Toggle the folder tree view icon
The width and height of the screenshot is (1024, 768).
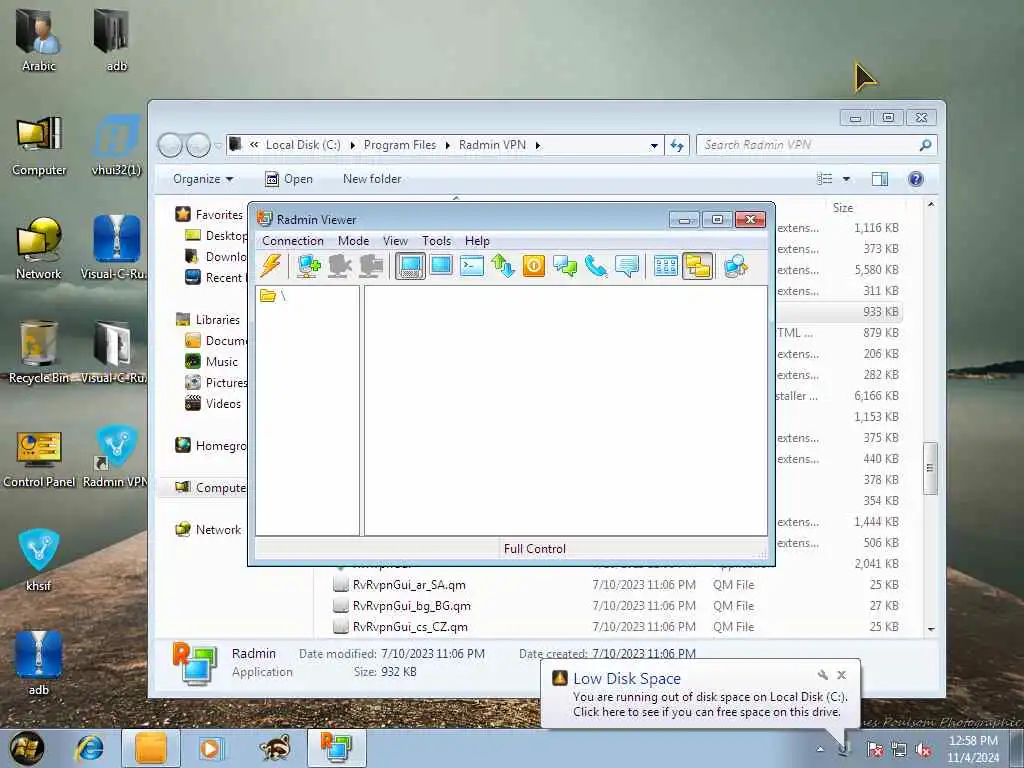(x=697, y=266)
